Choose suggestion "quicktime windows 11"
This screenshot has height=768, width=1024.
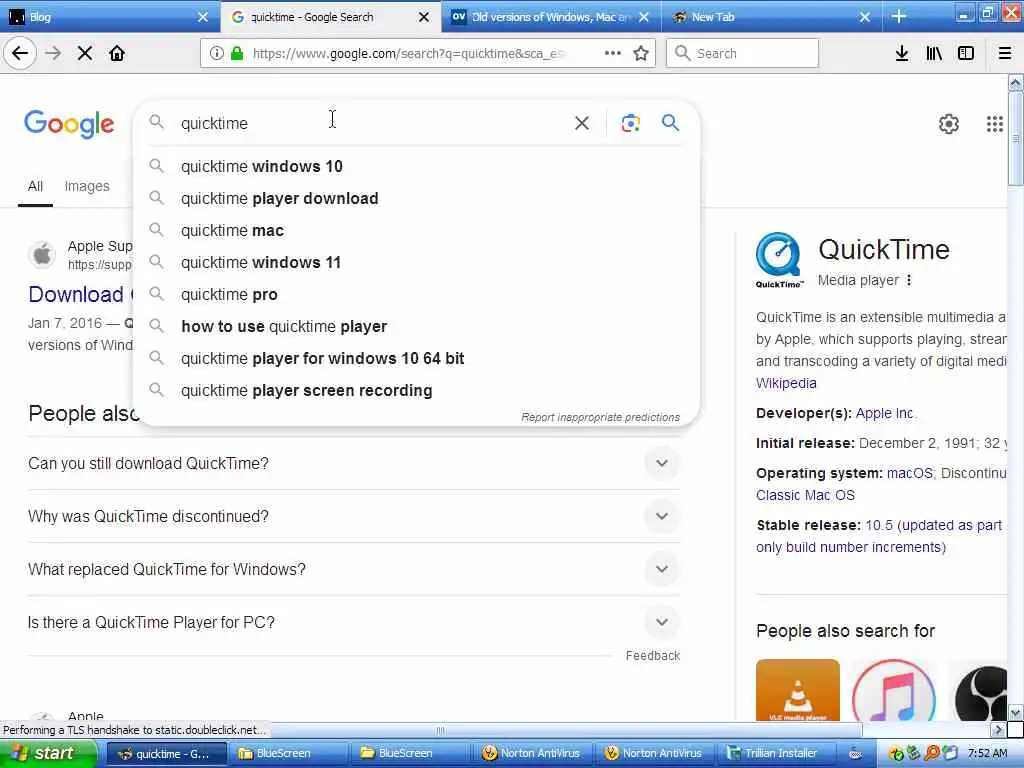tap(417, 263)
